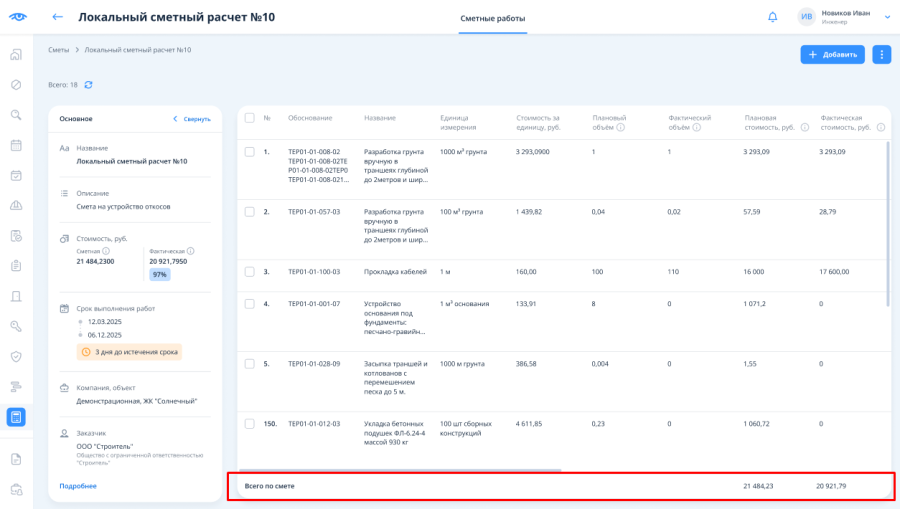Click breadcrumb Локальный сметный расчет №10
The height and width of the screenshot is (509, 900).
(x=138, y=50)
